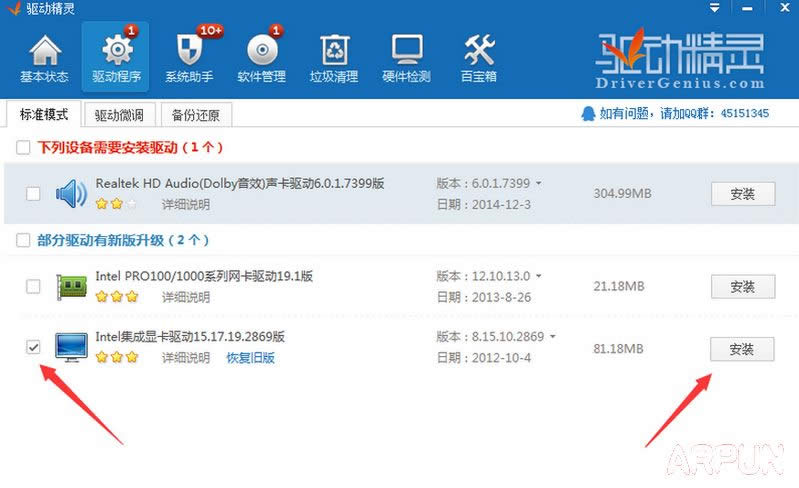
Task: Click 恢复旧版 link for Intel graphics driver
Action: [250, 357]
